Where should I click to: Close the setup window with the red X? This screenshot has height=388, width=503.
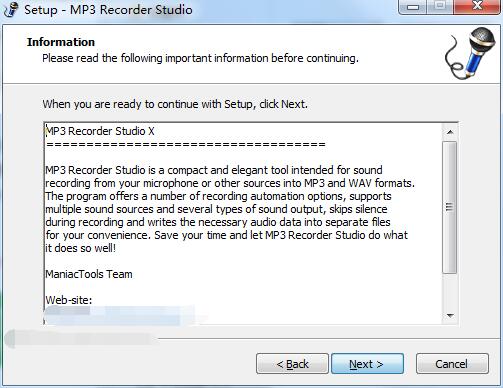477,6
